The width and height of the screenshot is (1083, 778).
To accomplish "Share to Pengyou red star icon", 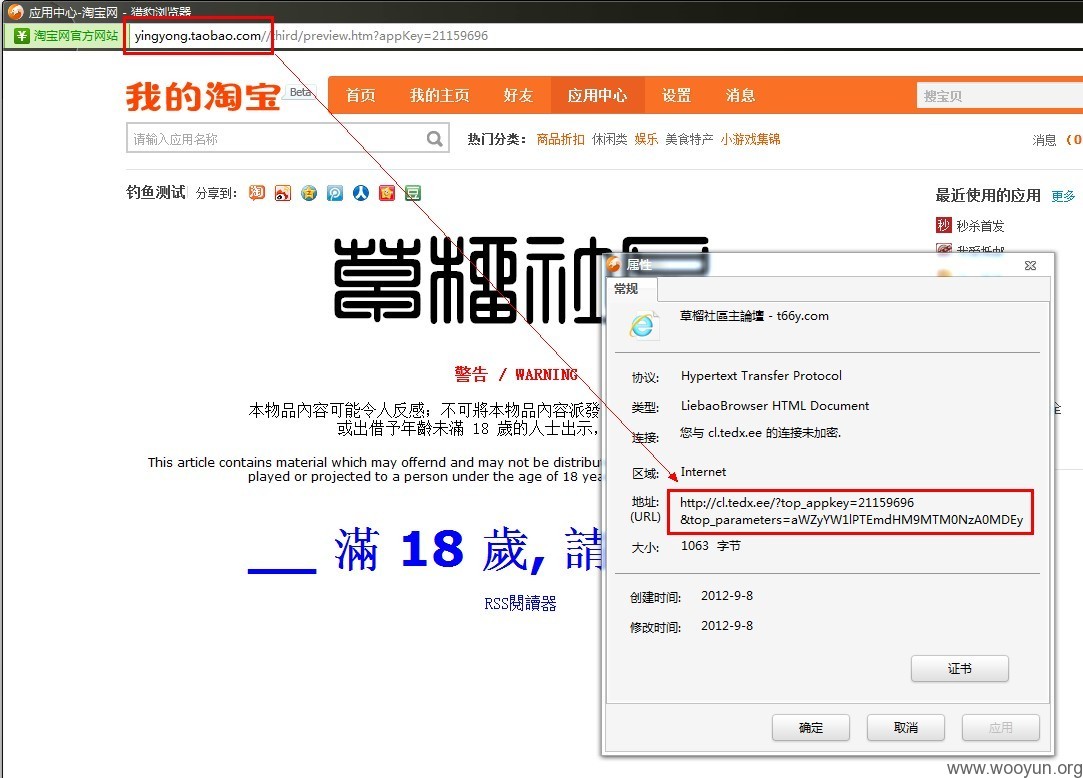I will (387, 193).
